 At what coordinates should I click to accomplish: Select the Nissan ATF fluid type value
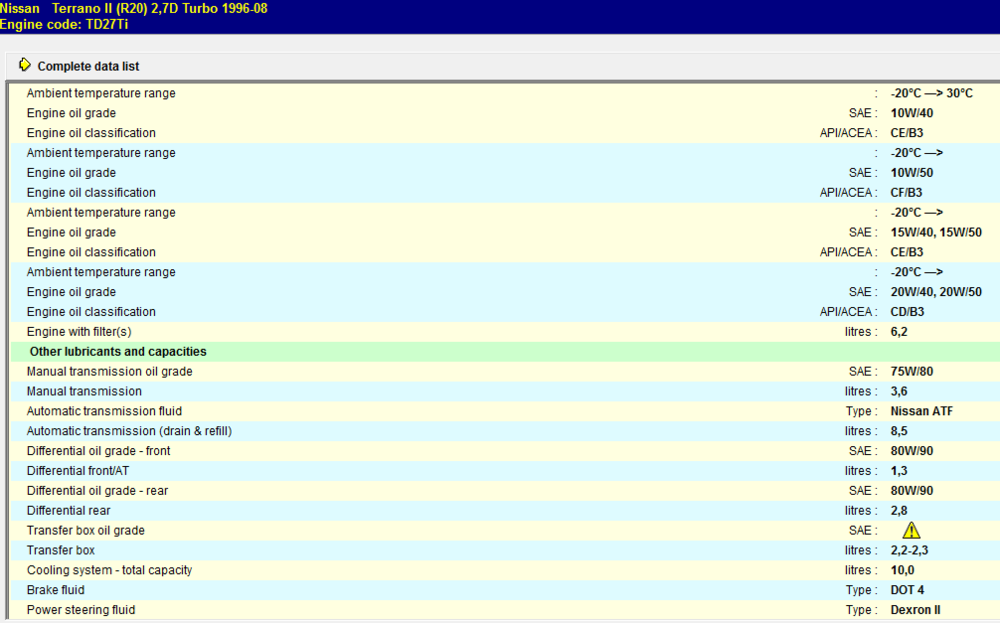click(921, 411)
